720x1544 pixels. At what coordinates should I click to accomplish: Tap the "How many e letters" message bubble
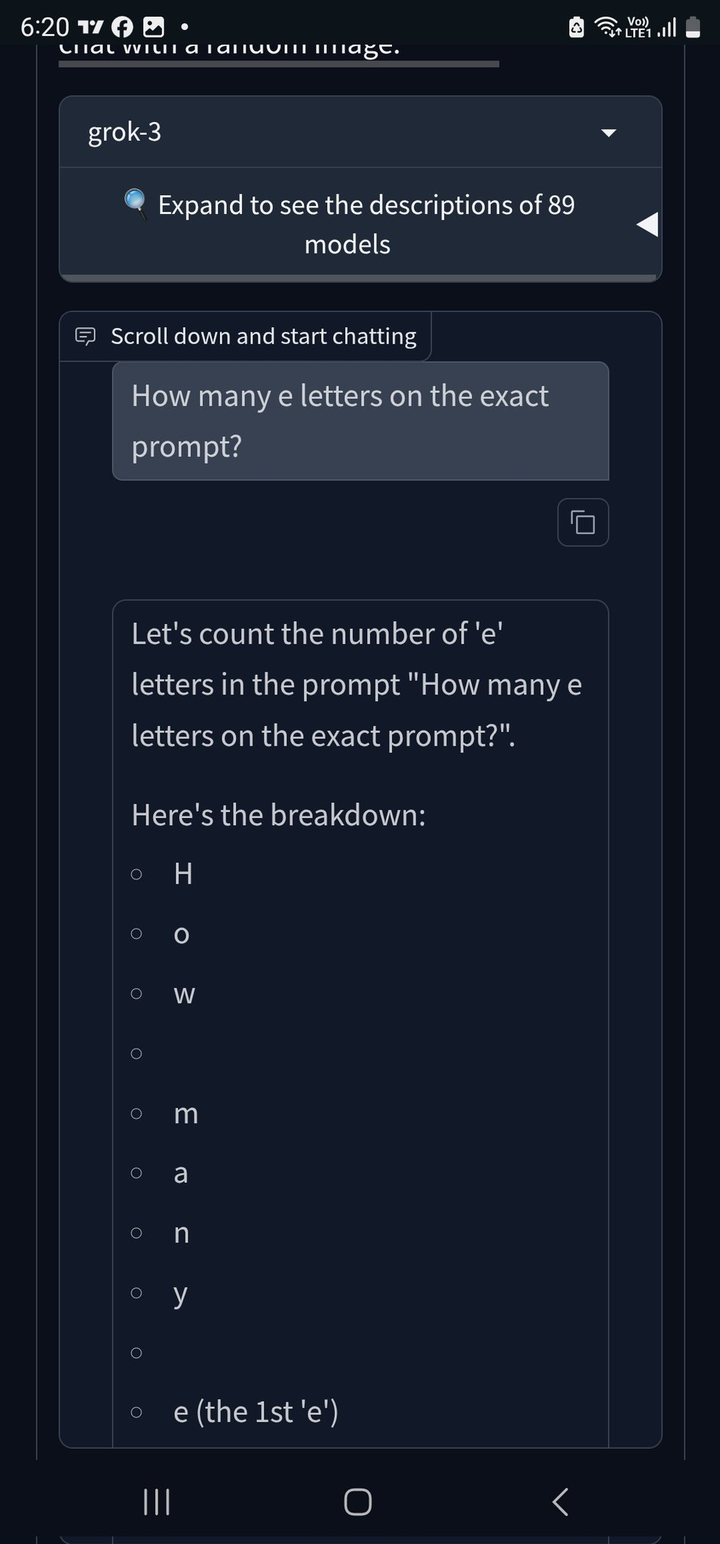[360, 421]
